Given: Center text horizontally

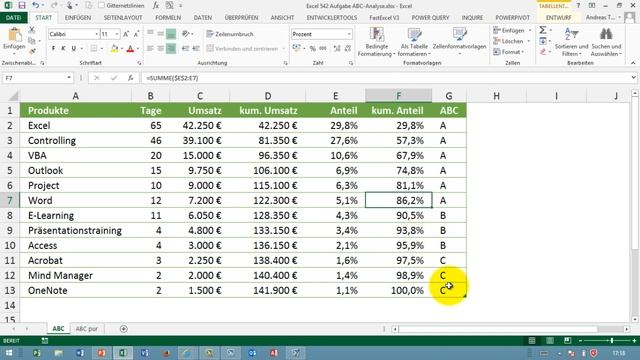Looking at the screenshot, I should (160, 49).
